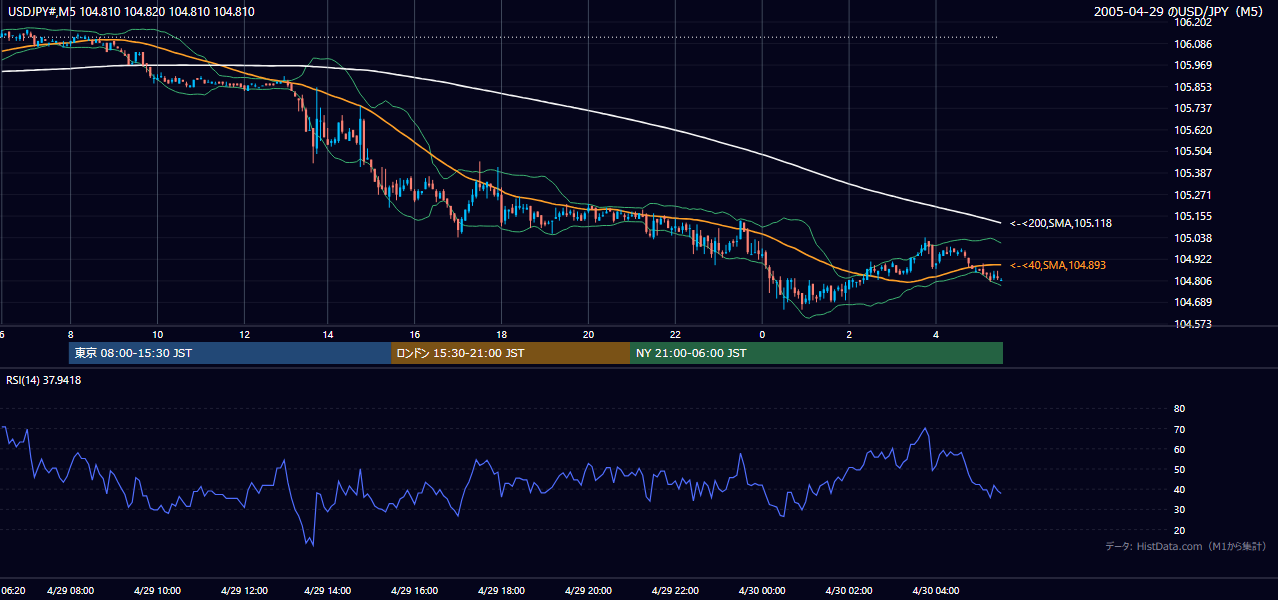Screen dimensions: 1278x600
Task: Click RSI scale value 50
Action: coord(1179,470)
